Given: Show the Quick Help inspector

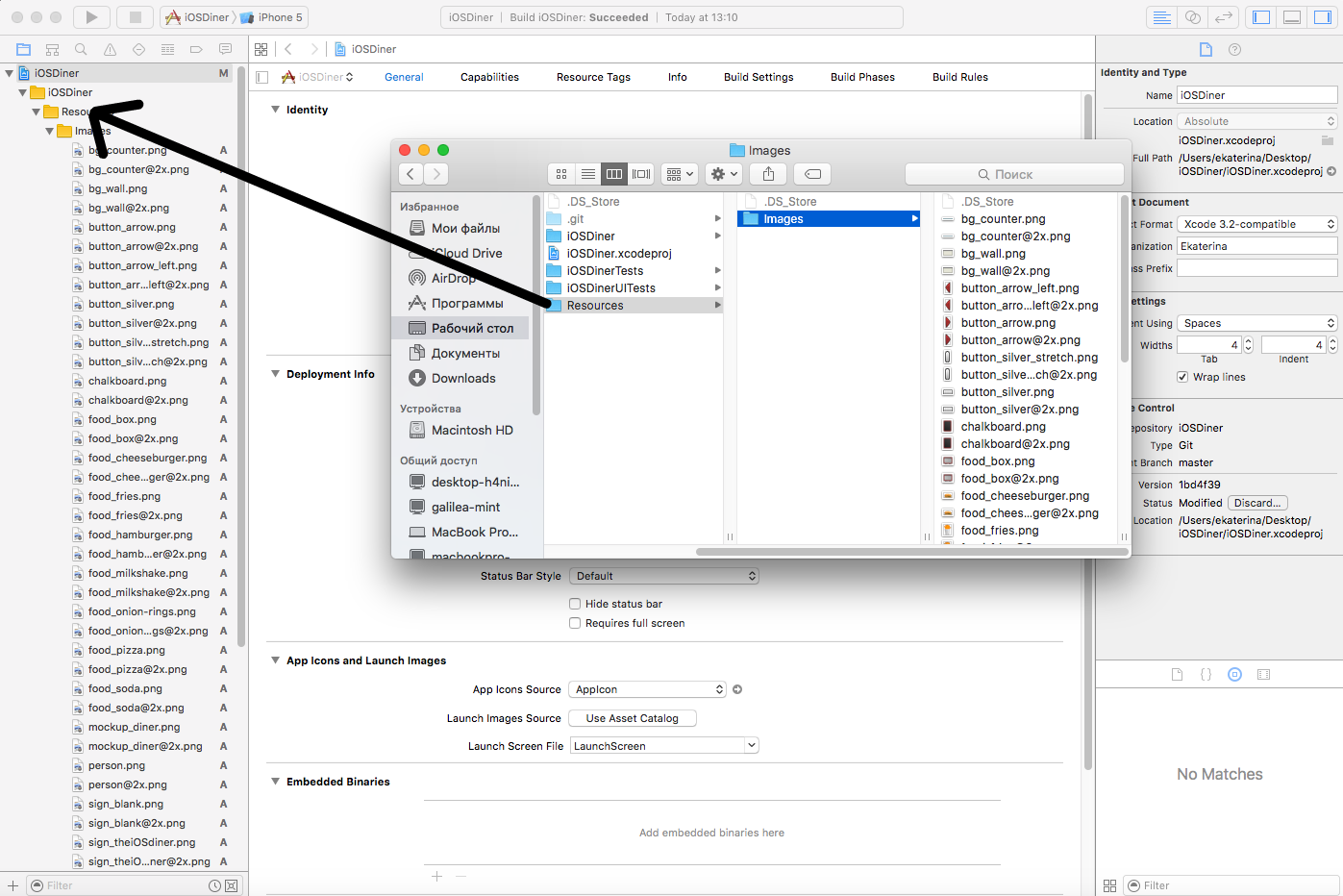Looking at the screenshot, I should (1235, 49).
